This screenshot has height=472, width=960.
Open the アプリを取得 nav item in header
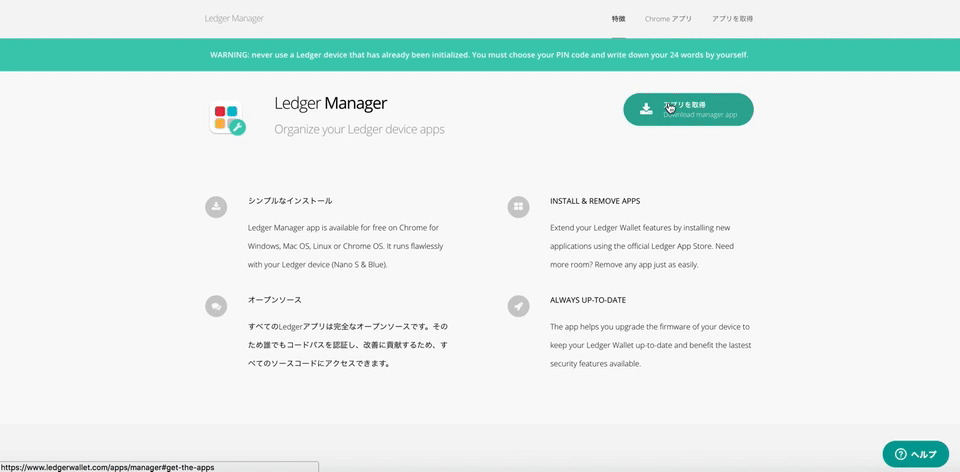(x=732, y=19)
